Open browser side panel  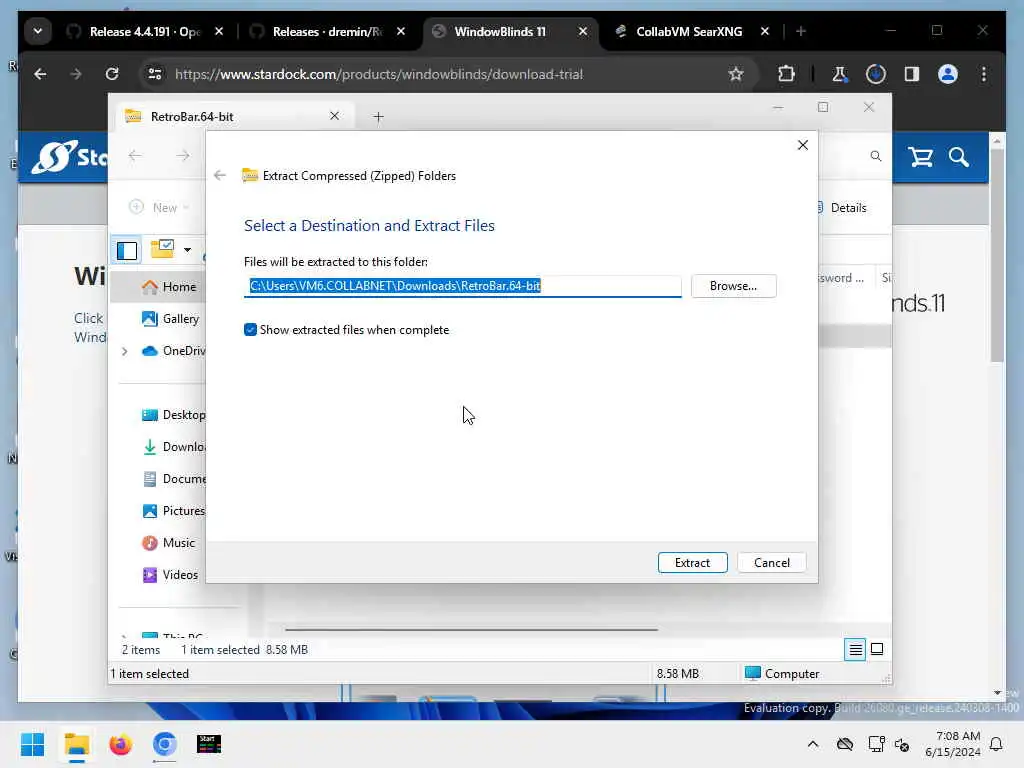912,74
